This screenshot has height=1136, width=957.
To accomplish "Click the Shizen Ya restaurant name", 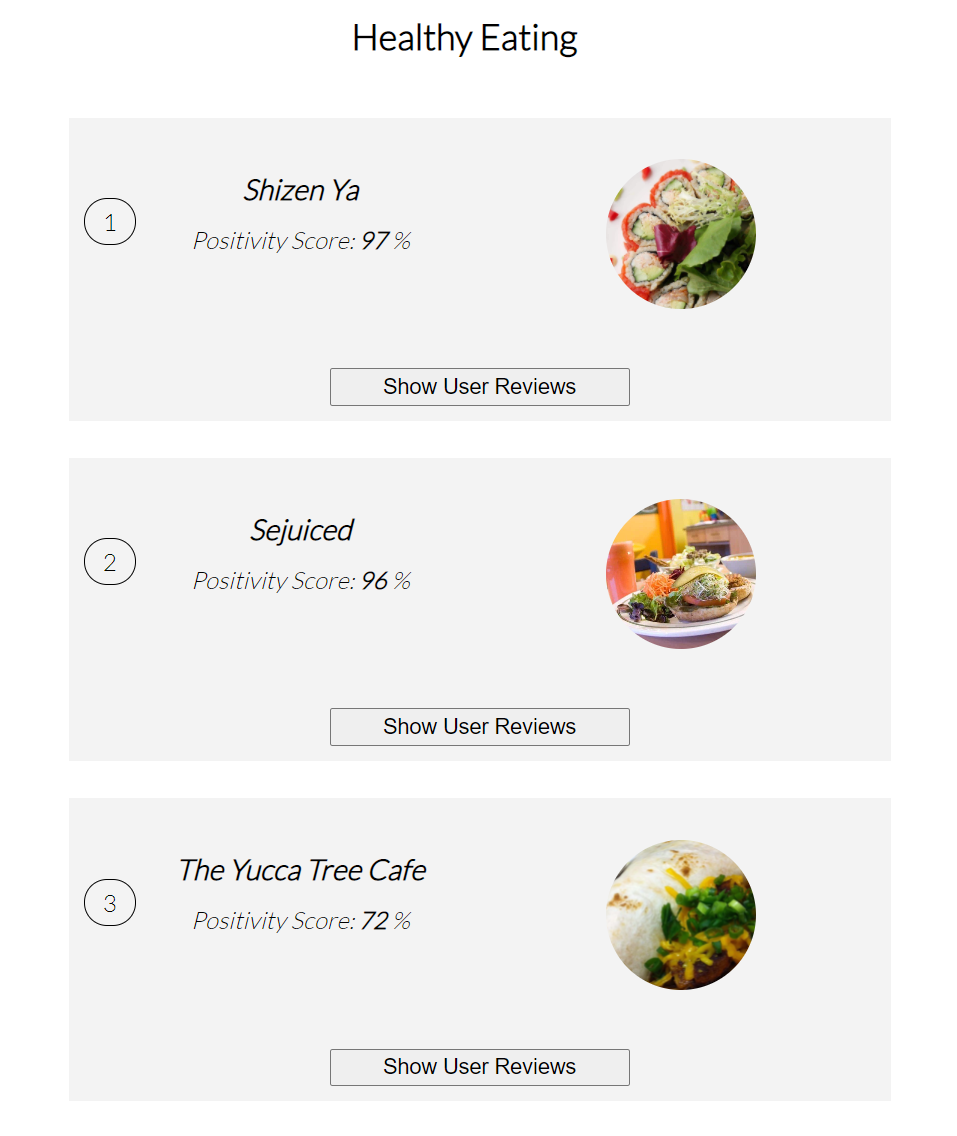I will pos(301,191).
